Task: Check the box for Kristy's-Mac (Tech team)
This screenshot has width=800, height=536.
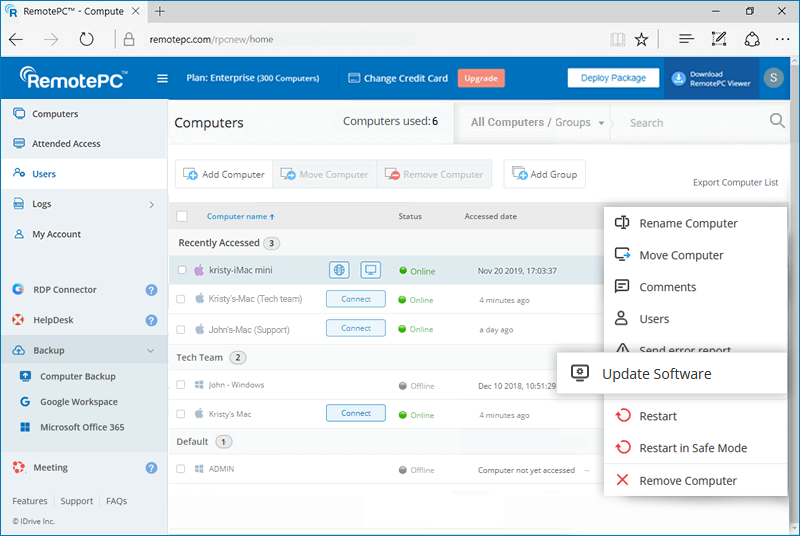Action: point(182,299)
